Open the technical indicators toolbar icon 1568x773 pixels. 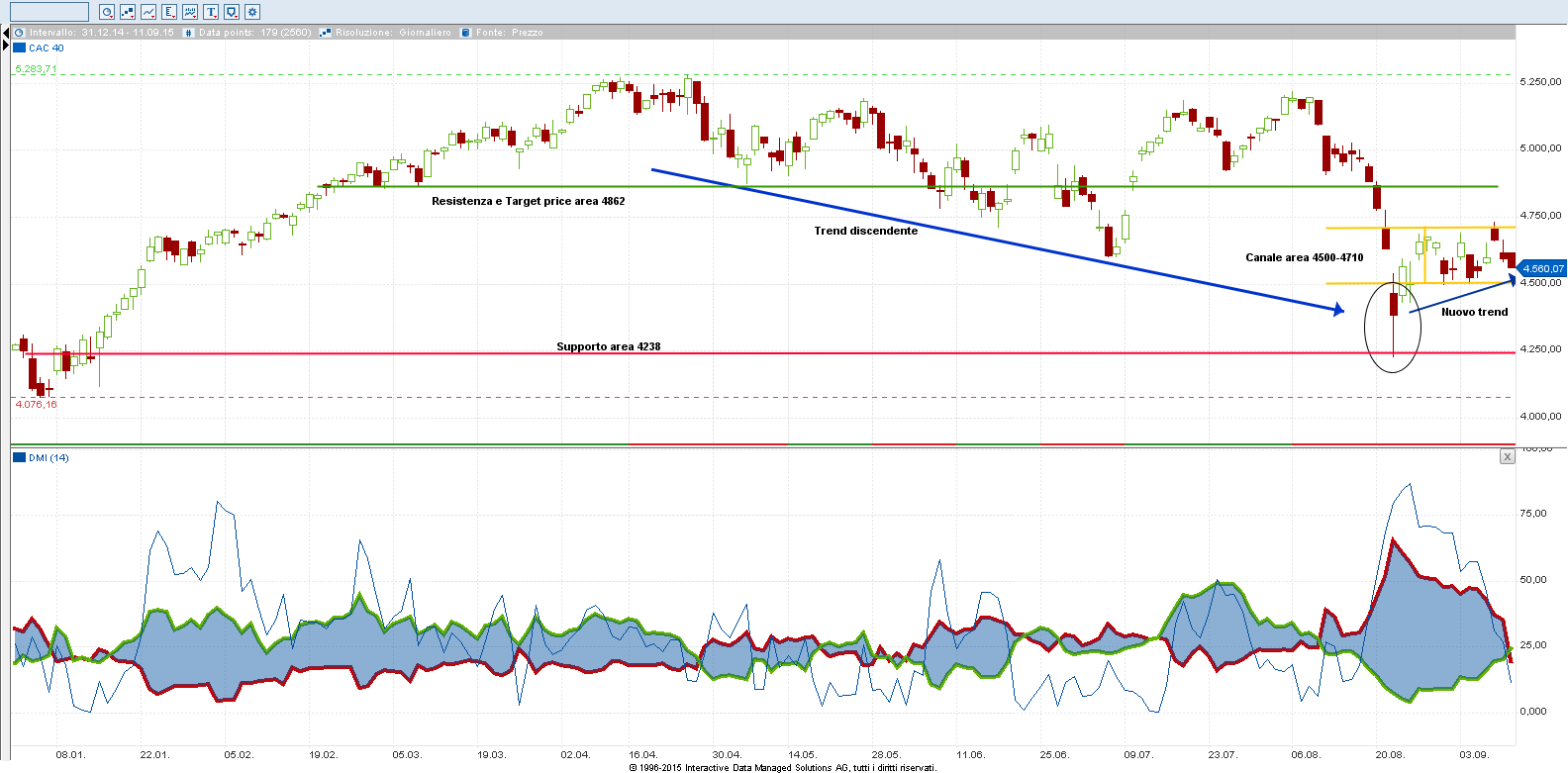(x=190, y=12)
